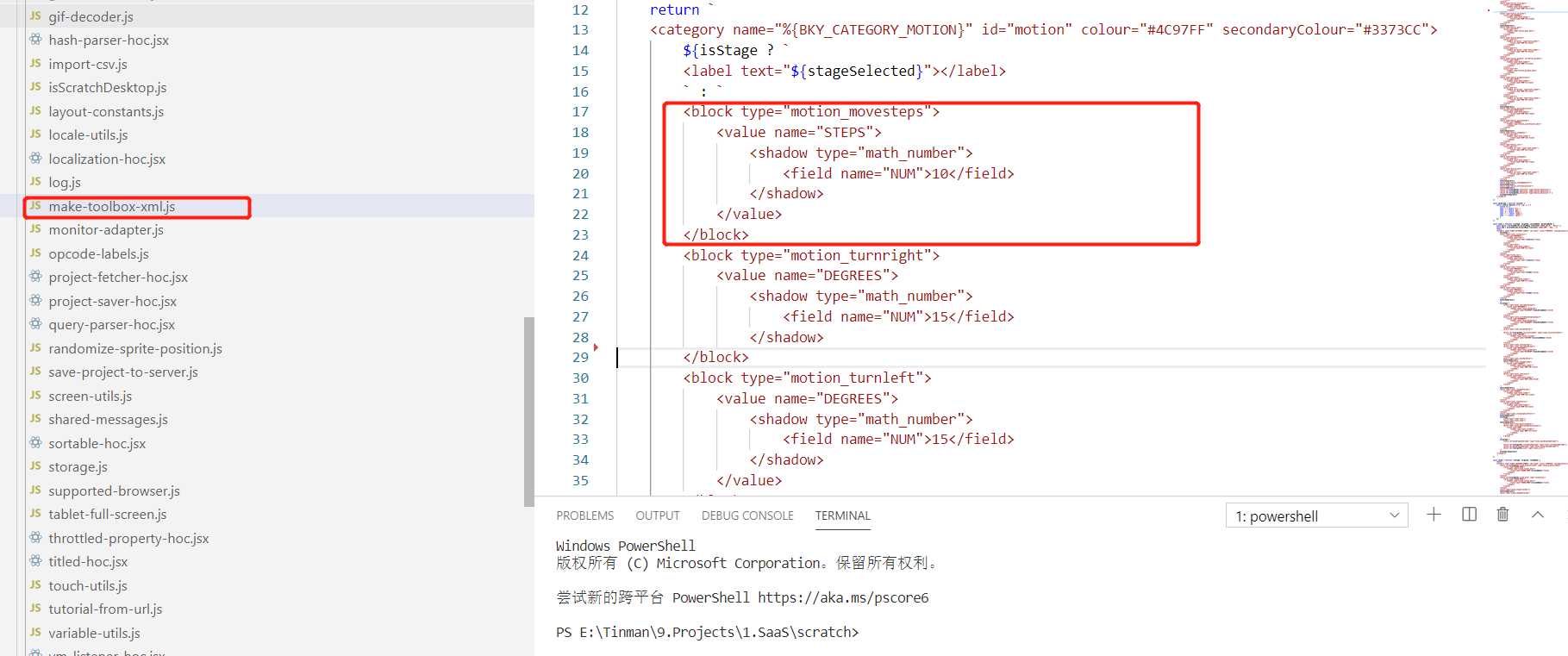Open sortable-hoc.jsx file
The width and height of the screenshot is (1568, 656).
coord(97,443)
